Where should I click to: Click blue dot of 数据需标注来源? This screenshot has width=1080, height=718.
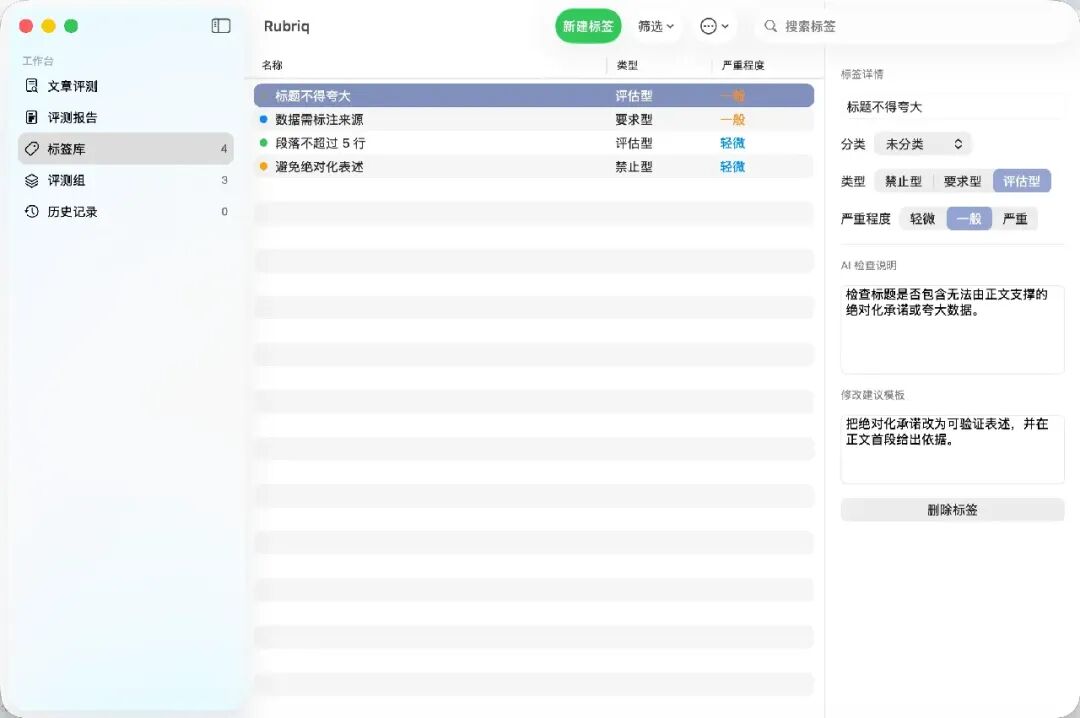263,119
